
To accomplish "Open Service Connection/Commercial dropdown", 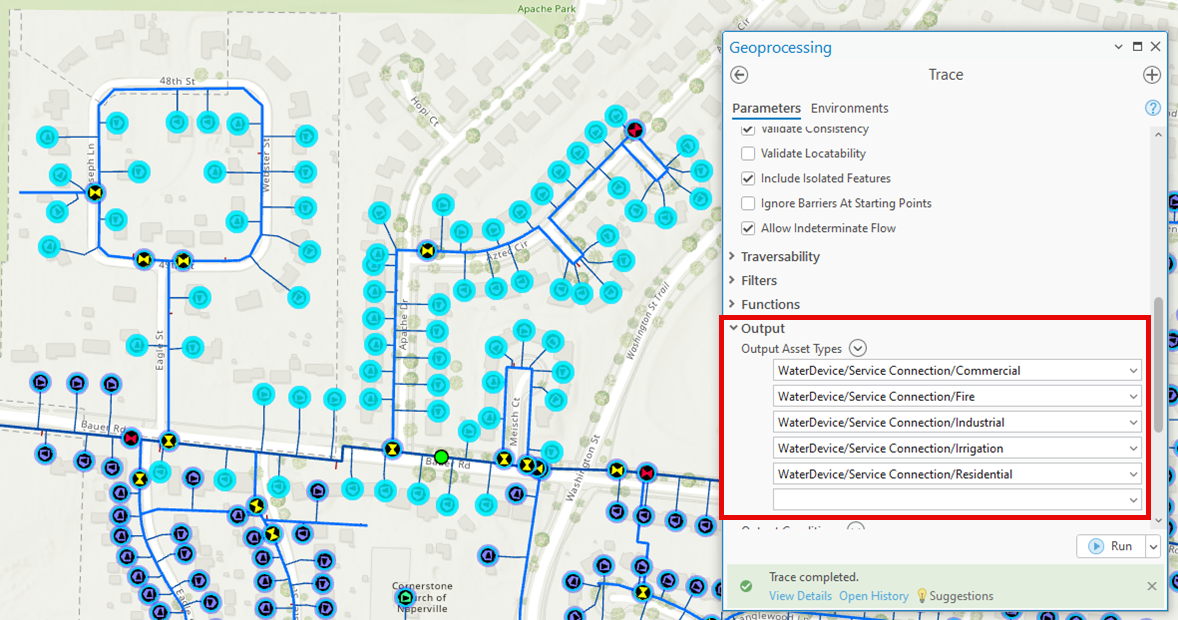I will 1133,370.
